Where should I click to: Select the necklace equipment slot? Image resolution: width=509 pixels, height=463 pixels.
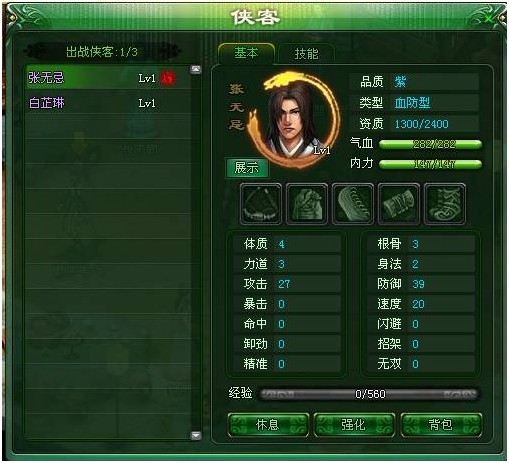tap(261, 204)
